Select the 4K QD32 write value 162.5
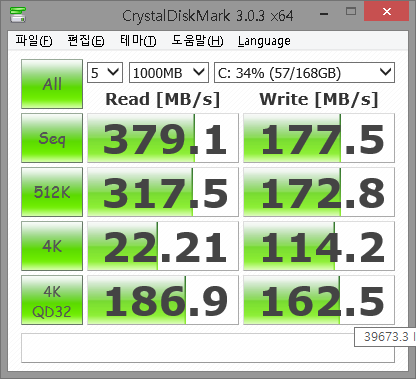Viewport: 416px width, 379px height. [x=319, y=300]
